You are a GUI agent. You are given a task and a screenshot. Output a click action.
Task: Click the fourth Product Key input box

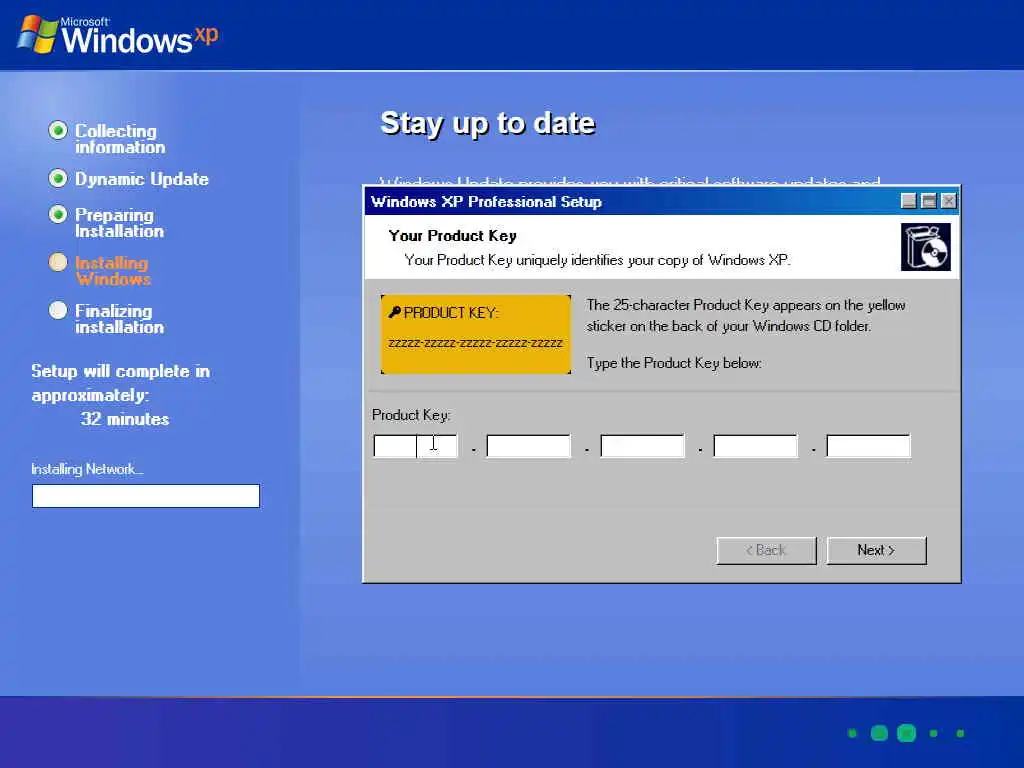point(756,446)
